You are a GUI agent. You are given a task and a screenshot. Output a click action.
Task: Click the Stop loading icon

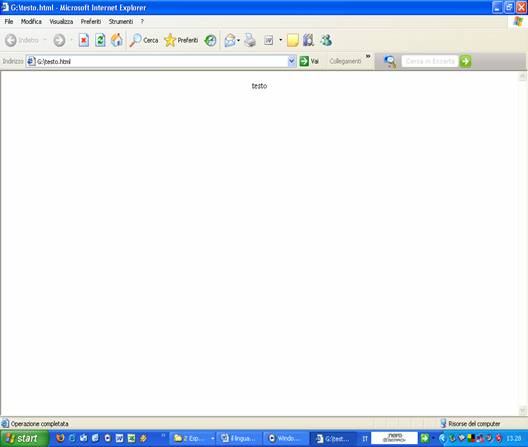(84, 40)
